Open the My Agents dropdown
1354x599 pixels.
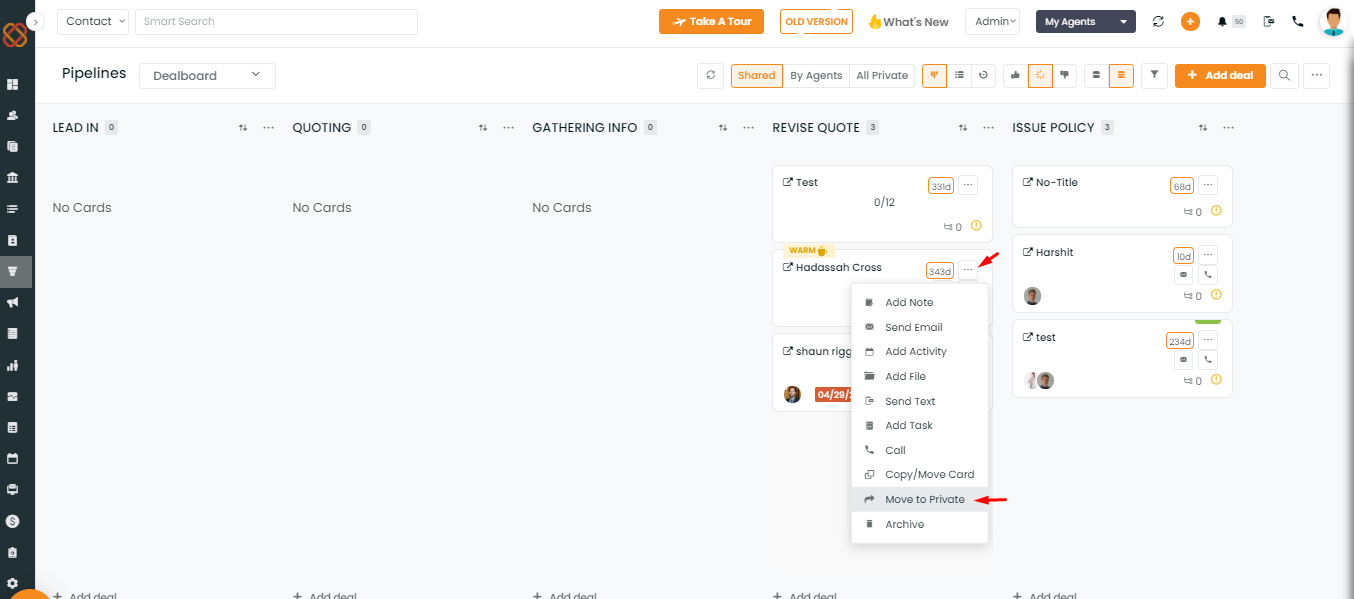1085,21
